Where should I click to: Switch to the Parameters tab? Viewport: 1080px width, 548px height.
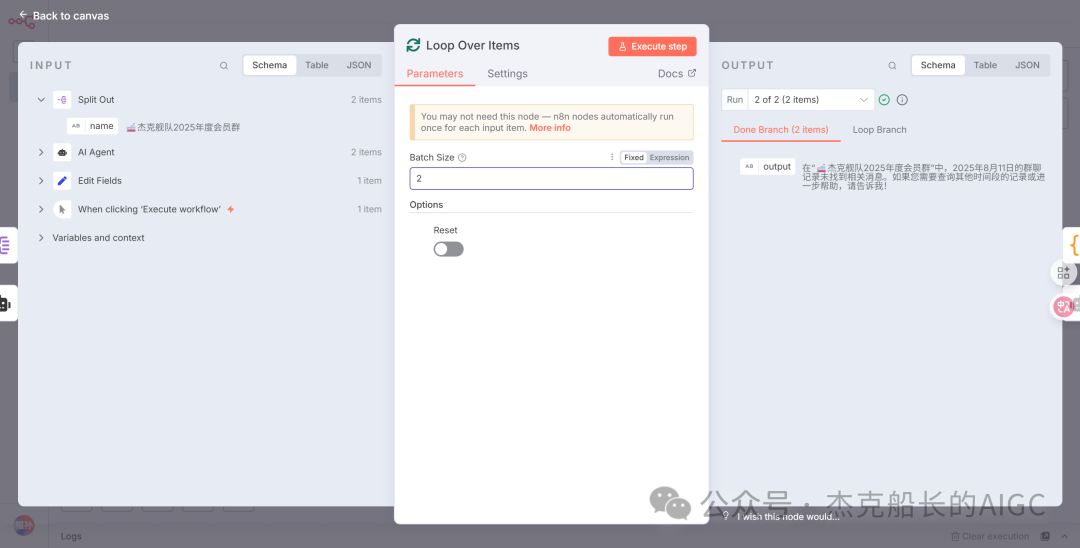point(435,74)
